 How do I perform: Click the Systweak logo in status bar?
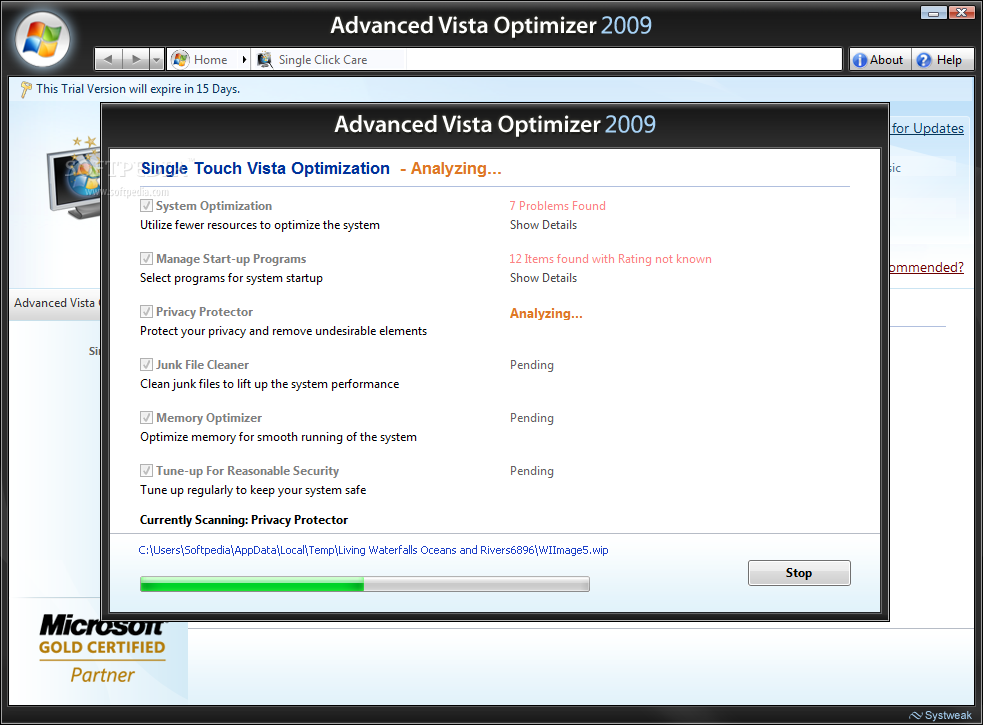pos(940,715)
